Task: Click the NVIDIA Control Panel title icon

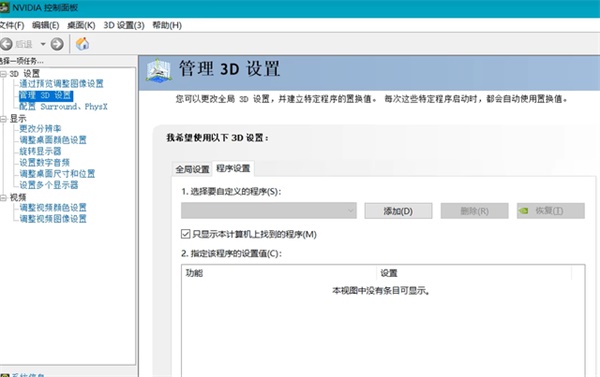Action: pos(4,8)
